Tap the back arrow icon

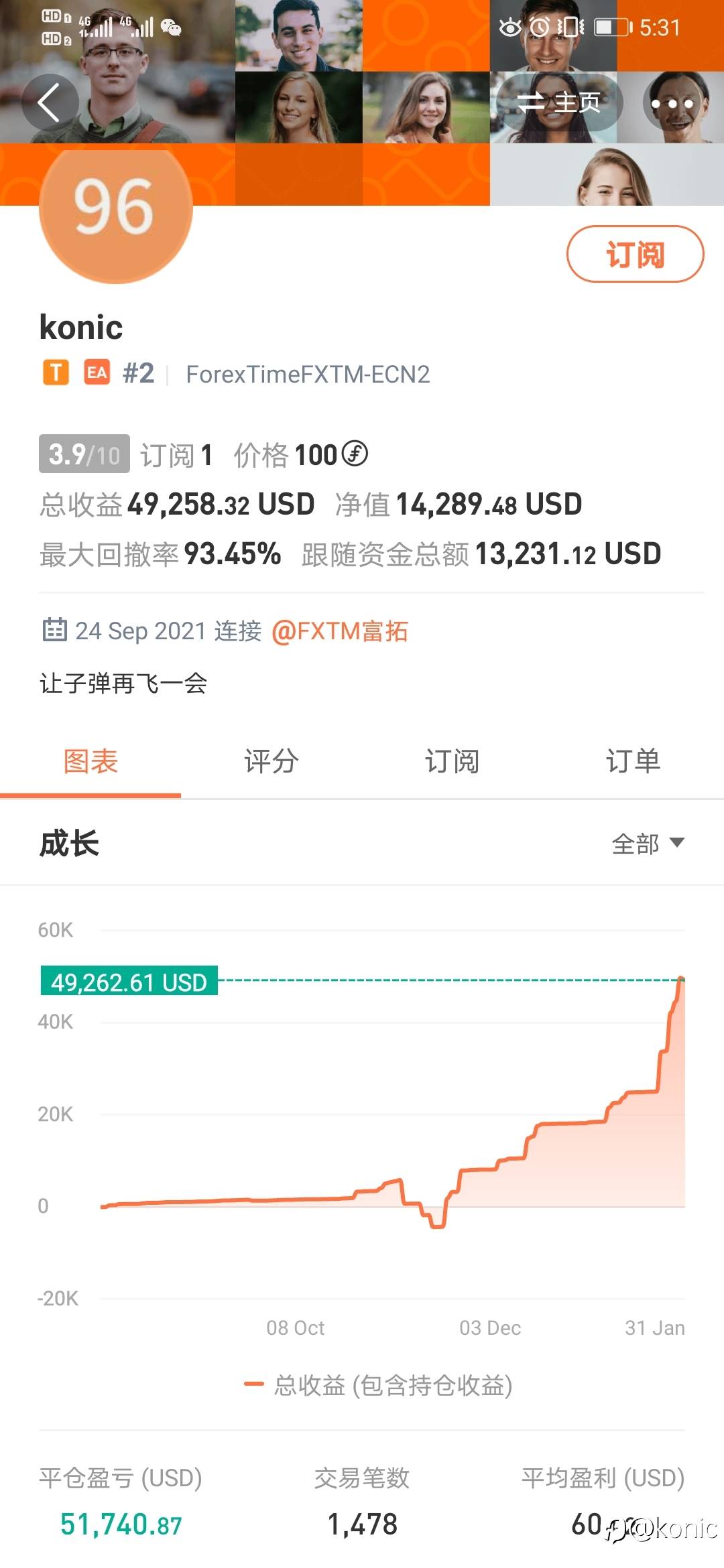[49, 103]
